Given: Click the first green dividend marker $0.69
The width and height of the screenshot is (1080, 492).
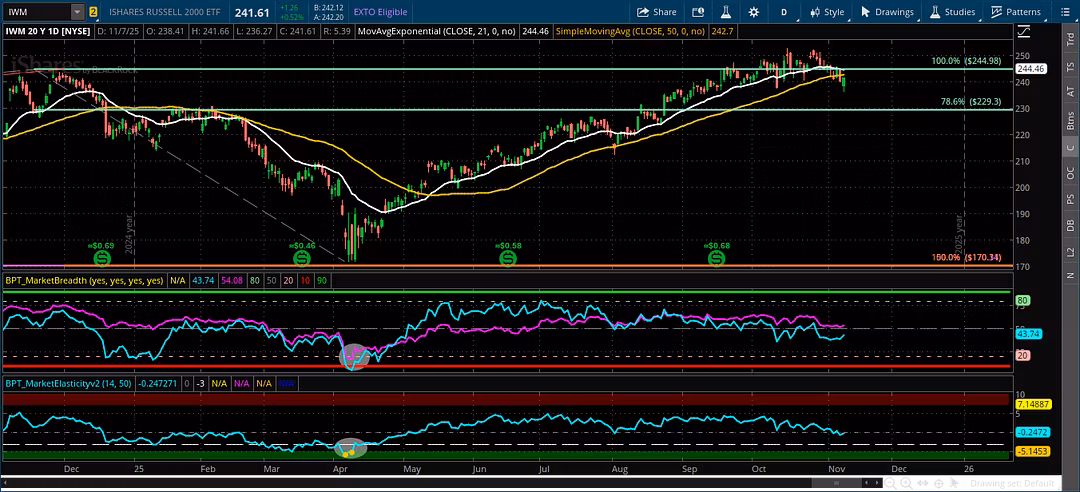Looking at the screenshot, I should click(101, 258).
